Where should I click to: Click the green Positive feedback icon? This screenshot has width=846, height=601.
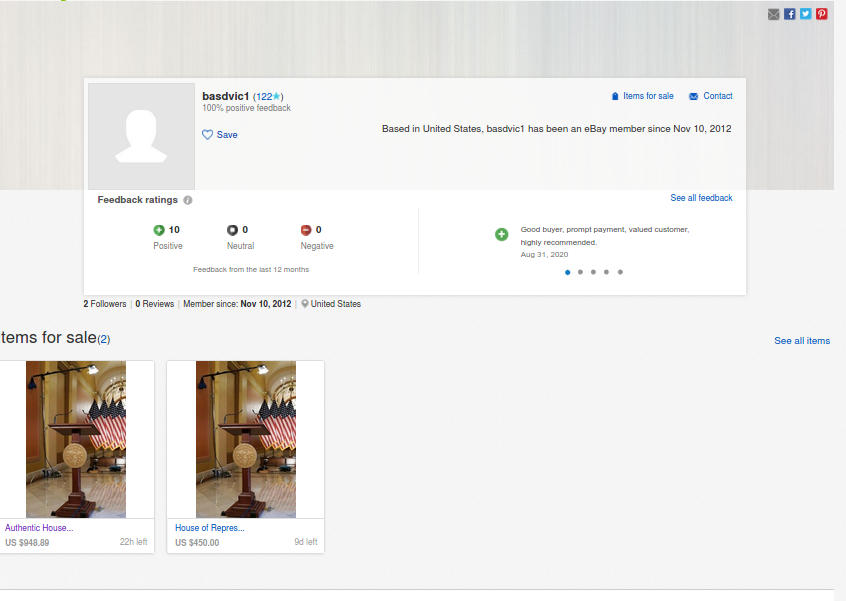[x=159, y=230]
